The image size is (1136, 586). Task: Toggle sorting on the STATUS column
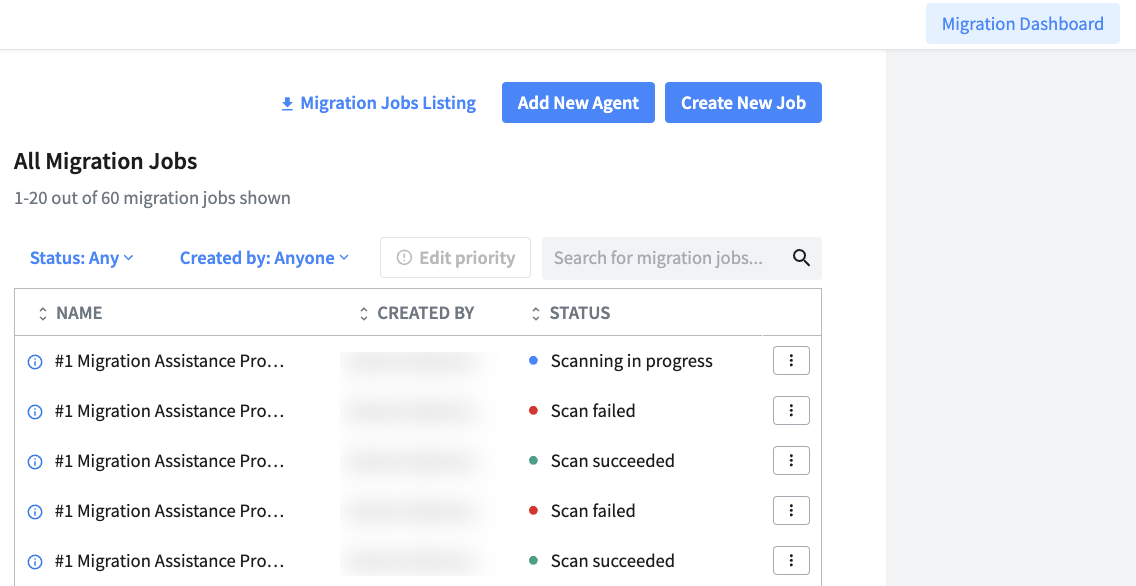(x=537, y=312)
